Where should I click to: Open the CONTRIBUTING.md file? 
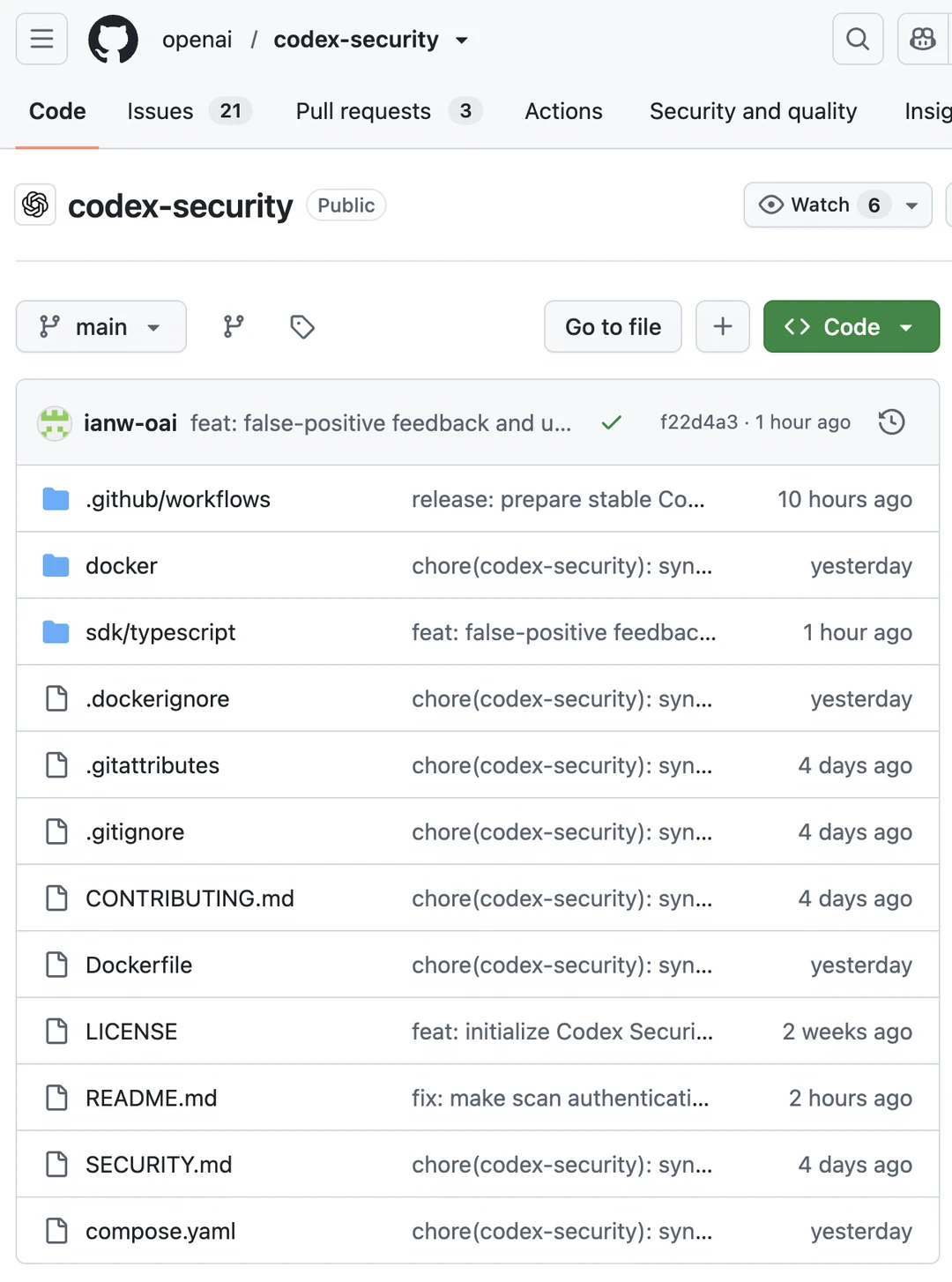click(x=190, y=898)
